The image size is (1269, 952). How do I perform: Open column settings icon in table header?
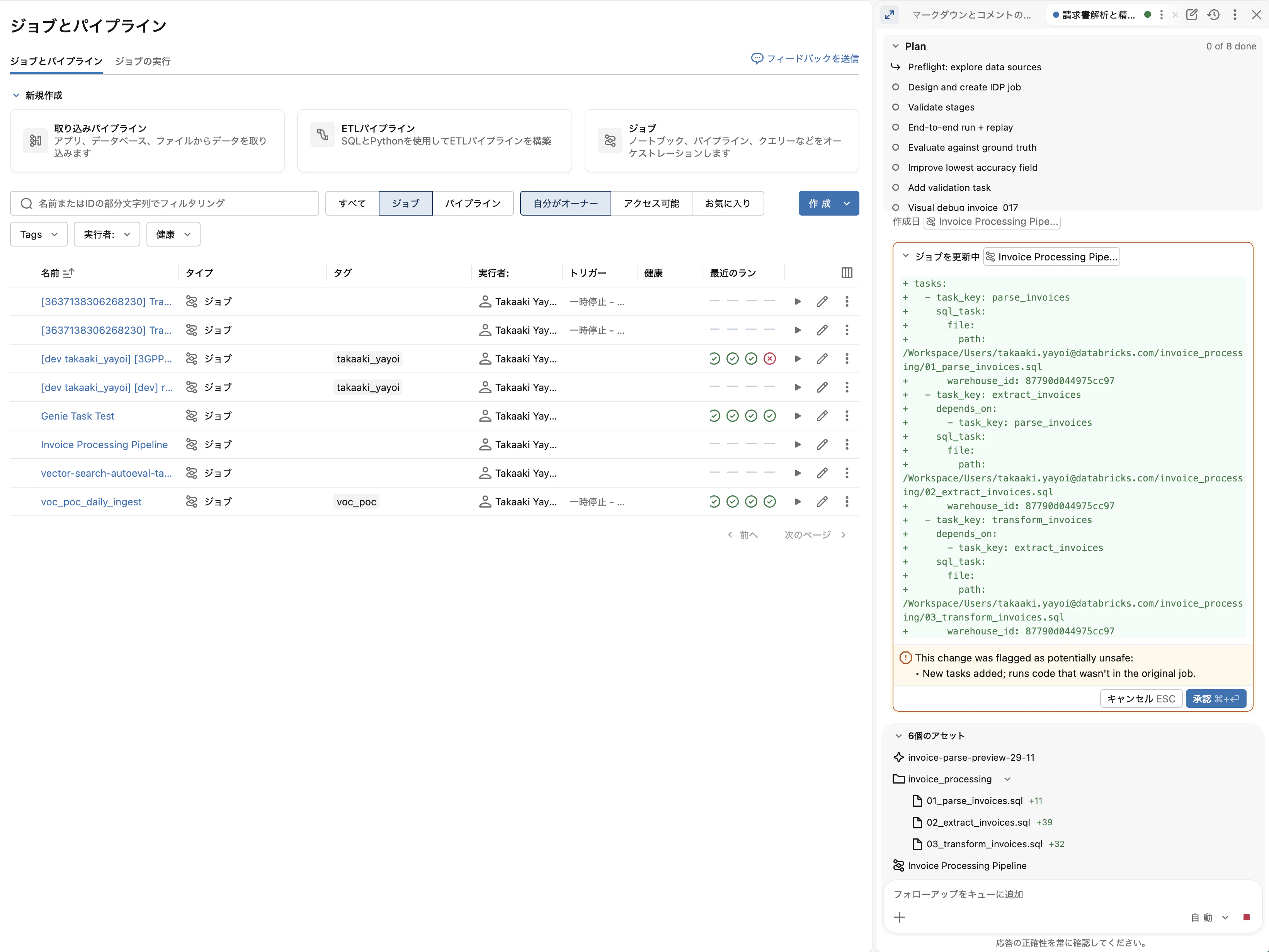tap(847, 273)
